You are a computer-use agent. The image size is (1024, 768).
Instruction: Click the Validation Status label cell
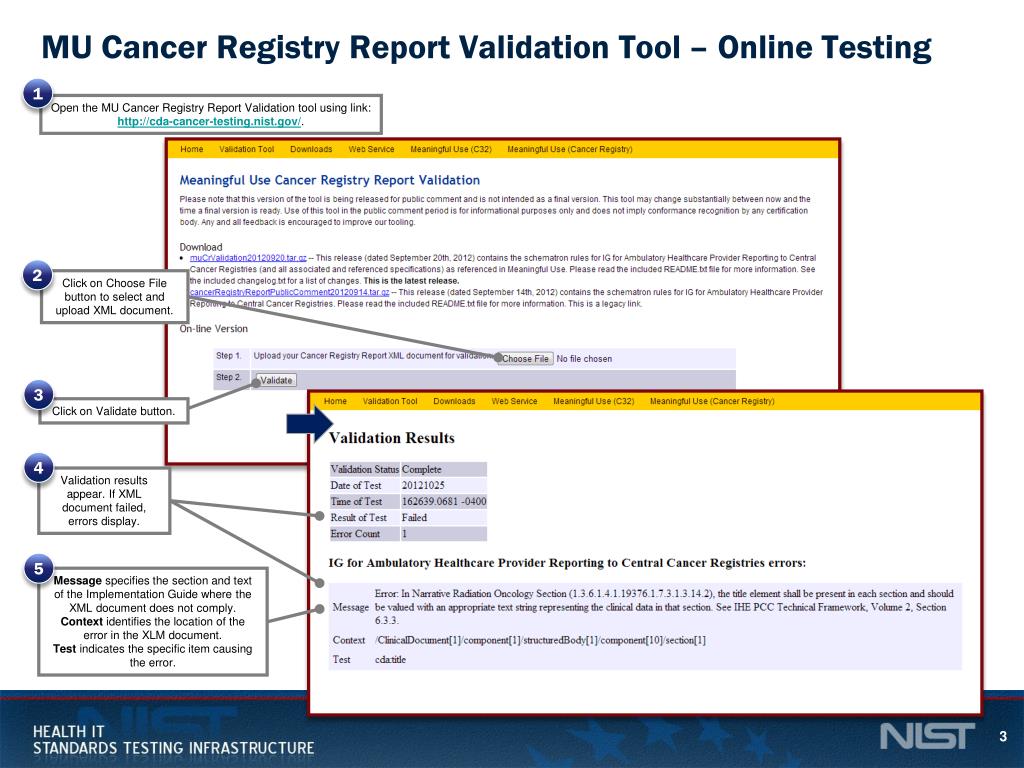(x=364, y=469)
